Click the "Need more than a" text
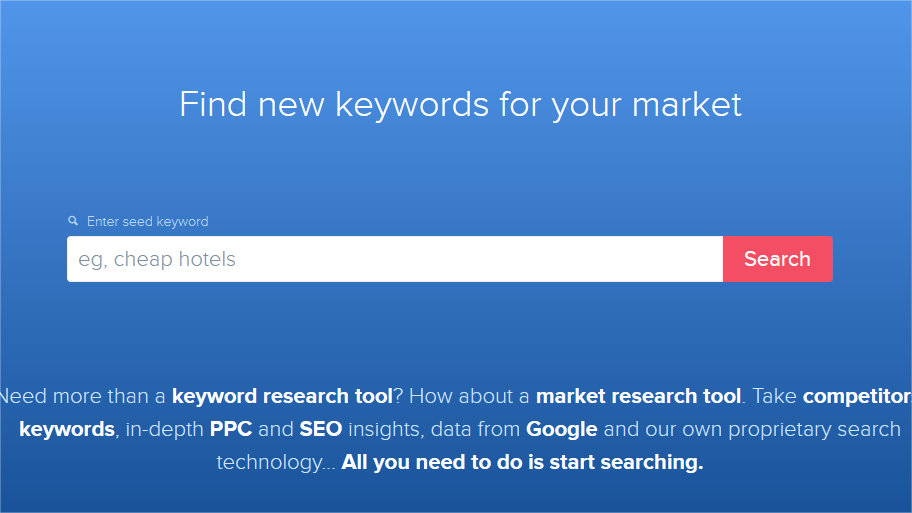Image resolution: width=912 pixels, height=513 pixels. pyautogui.click(x=82, y=396)
